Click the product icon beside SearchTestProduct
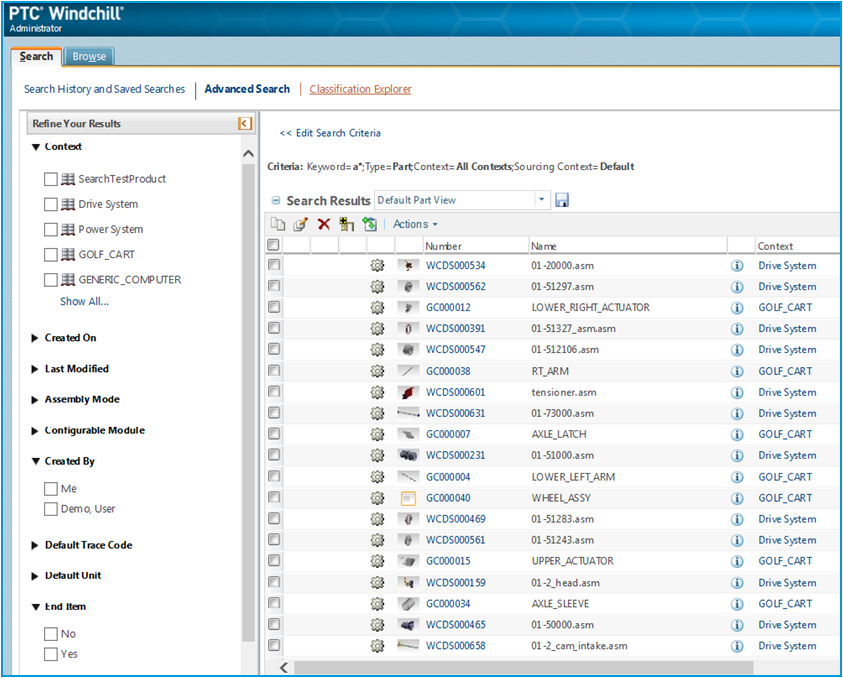This screenshot has height=678, width=843. point(68,179)
